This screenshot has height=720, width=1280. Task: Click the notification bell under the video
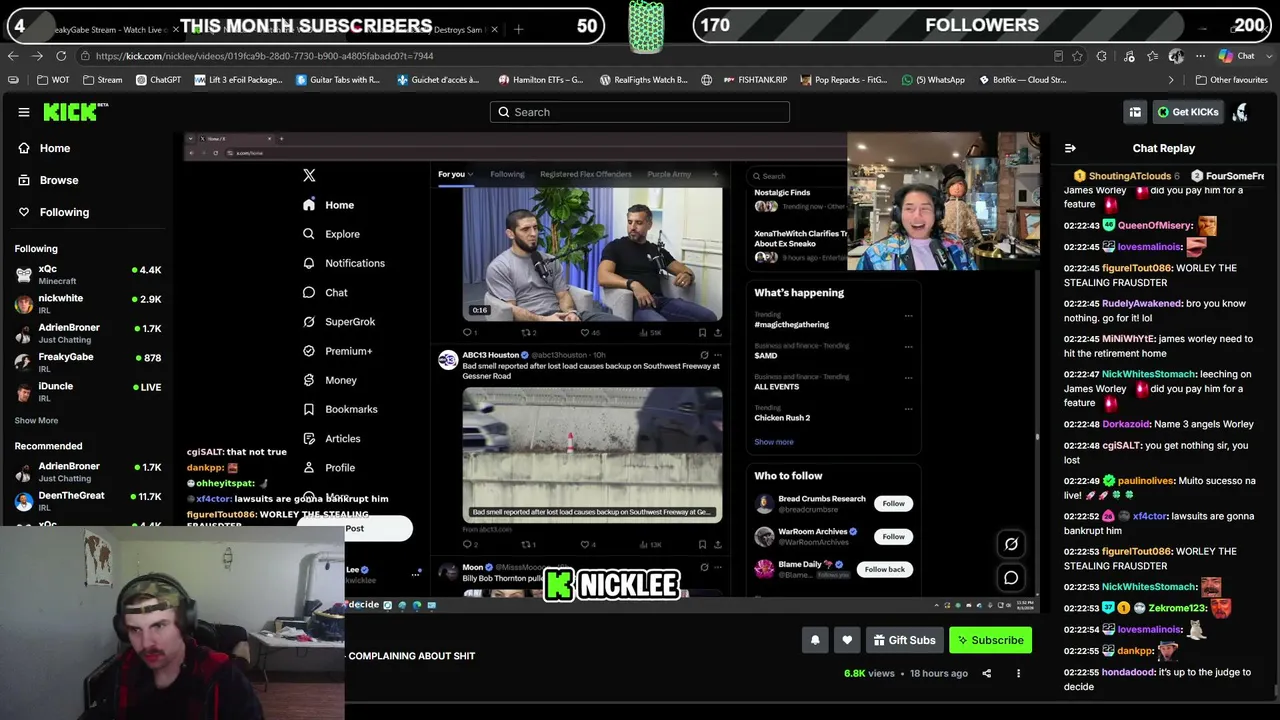coord(815,640)
